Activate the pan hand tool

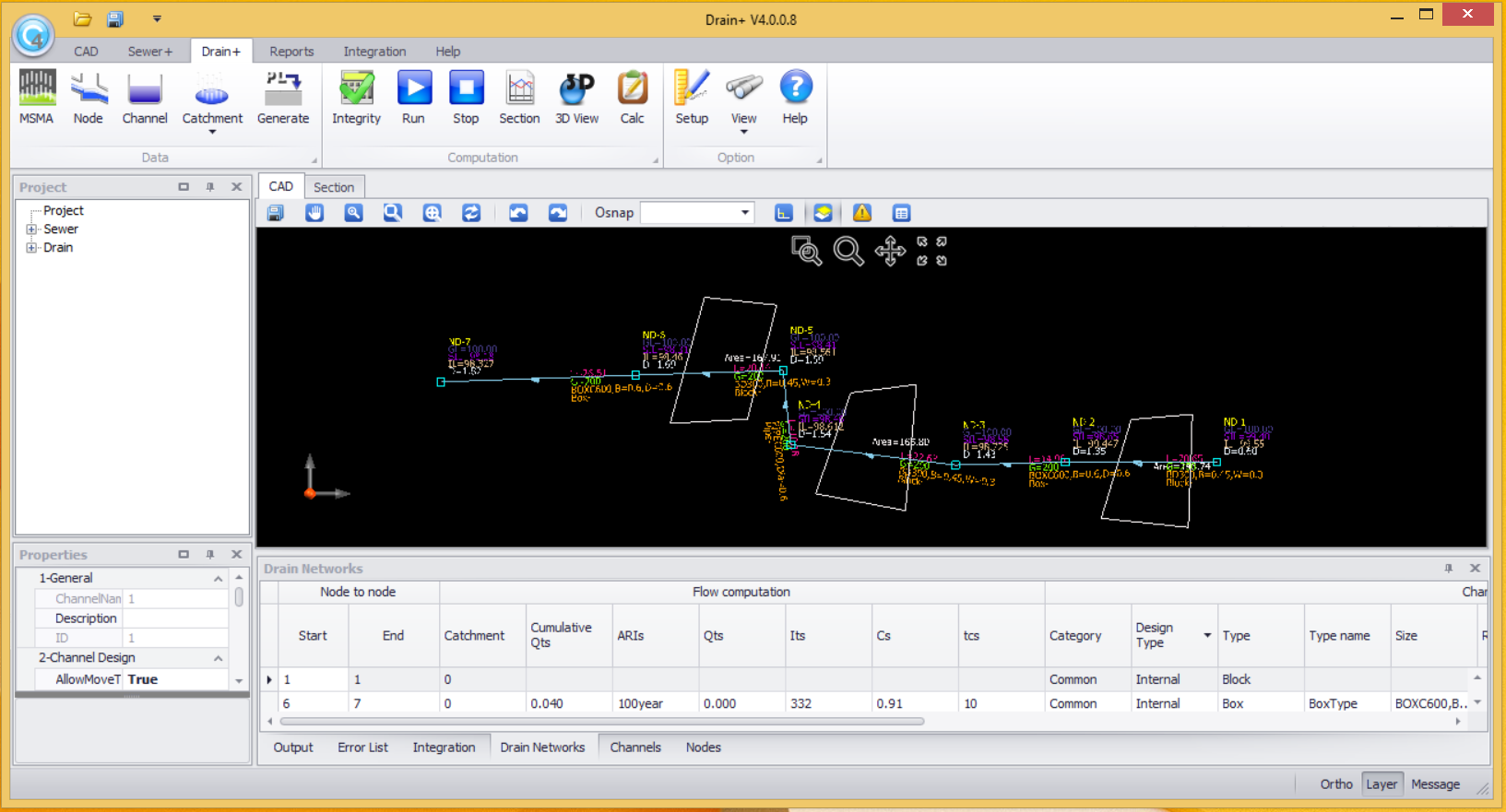(314, 213)
